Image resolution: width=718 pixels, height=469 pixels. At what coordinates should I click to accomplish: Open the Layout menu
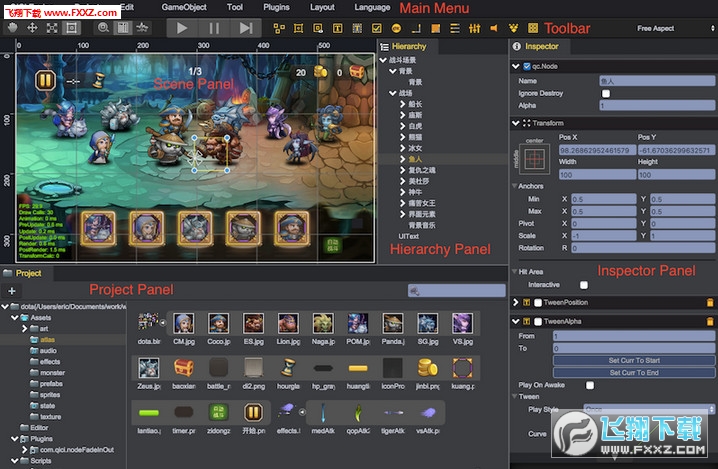click(x=322, y=7)
